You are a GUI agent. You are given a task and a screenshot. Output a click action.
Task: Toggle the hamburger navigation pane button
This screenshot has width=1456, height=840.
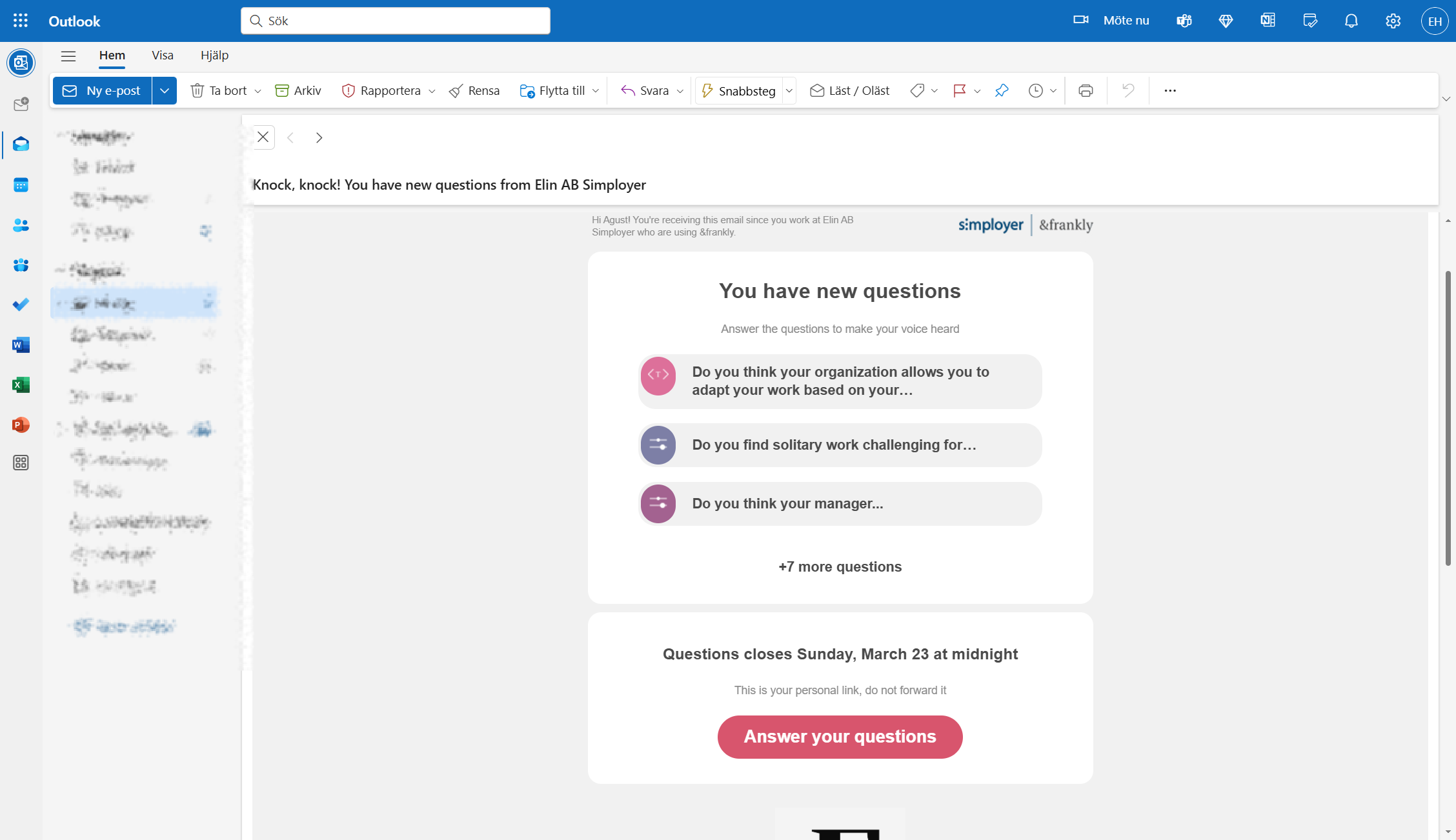[68, 55]
